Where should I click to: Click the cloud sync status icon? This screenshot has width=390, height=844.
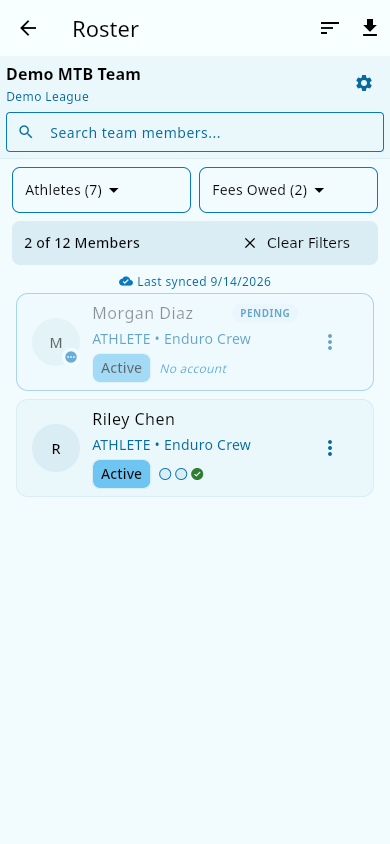126,282
